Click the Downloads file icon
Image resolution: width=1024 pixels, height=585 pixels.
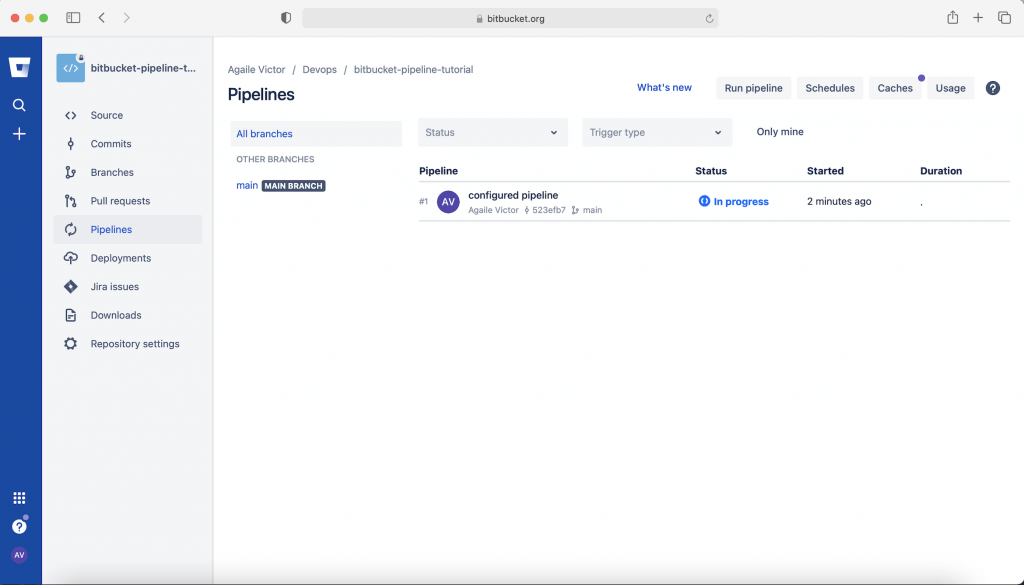(x=71, y=315)
